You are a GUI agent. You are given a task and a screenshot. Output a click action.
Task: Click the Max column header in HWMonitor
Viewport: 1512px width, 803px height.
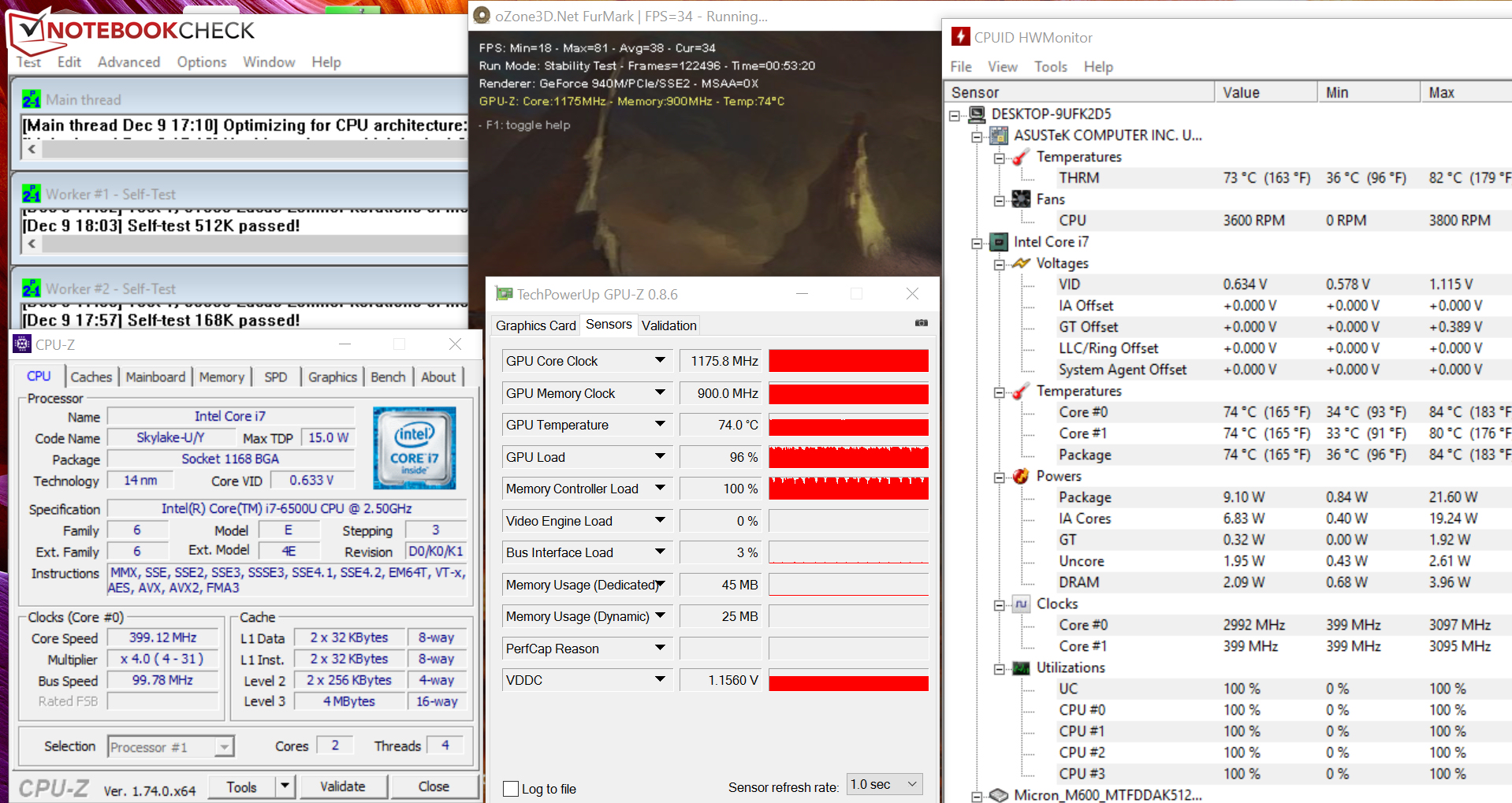click(x=1466, y=92)
